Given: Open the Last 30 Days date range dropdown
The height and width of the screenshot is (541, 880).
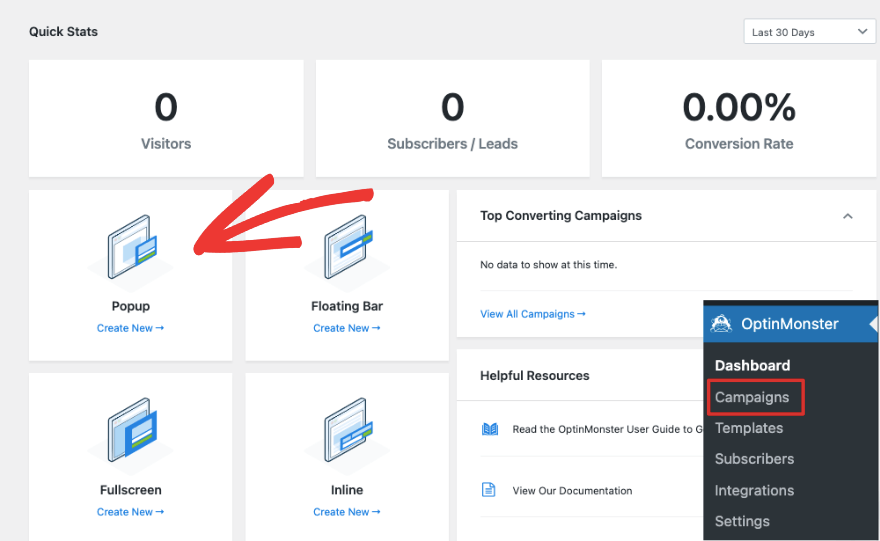Looking at the screenshot, I should (x=809, y=32).
